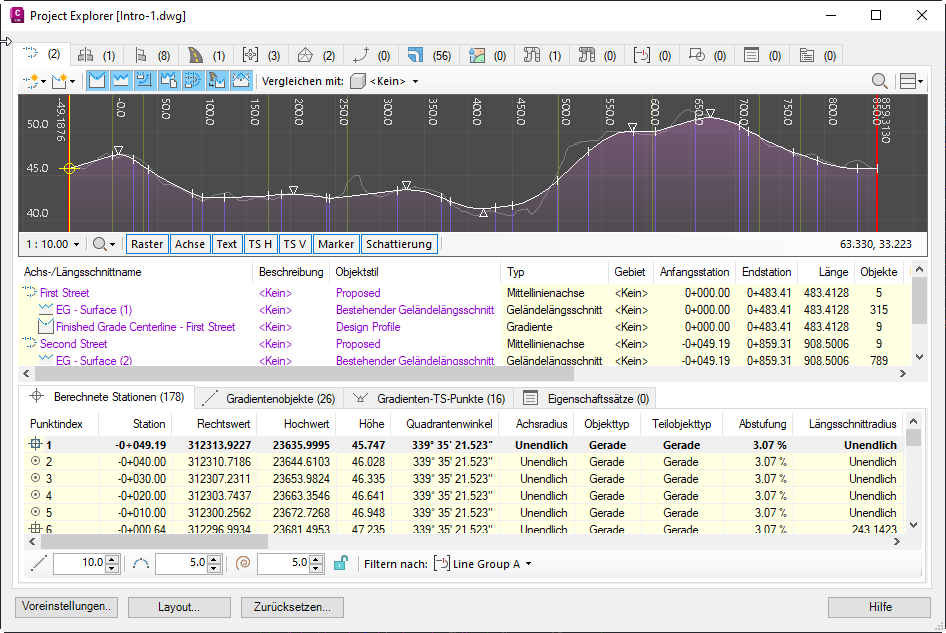Click the Voreinstellungen button
The image size is (946, 633).
67,607
